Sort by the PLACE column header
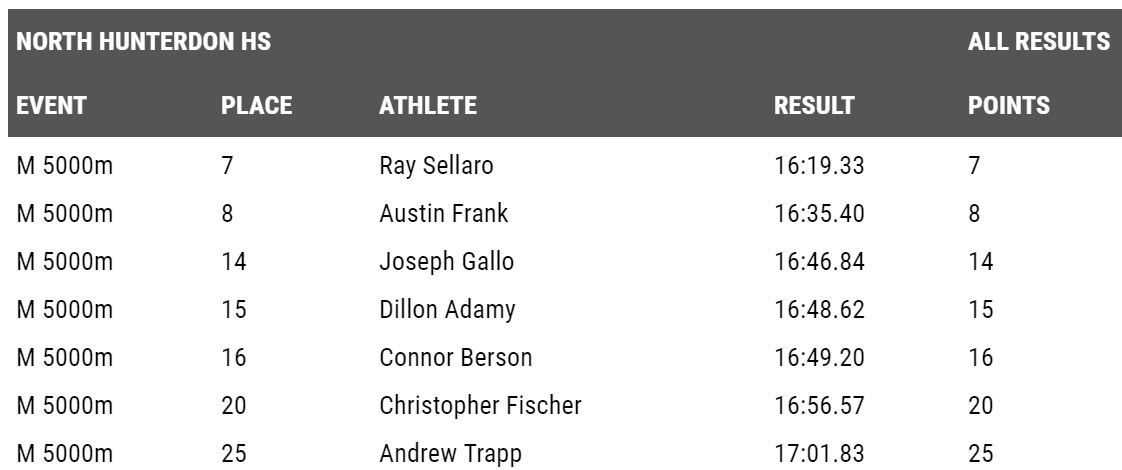The image size is (1122, 470). click(x=256, y=106)
